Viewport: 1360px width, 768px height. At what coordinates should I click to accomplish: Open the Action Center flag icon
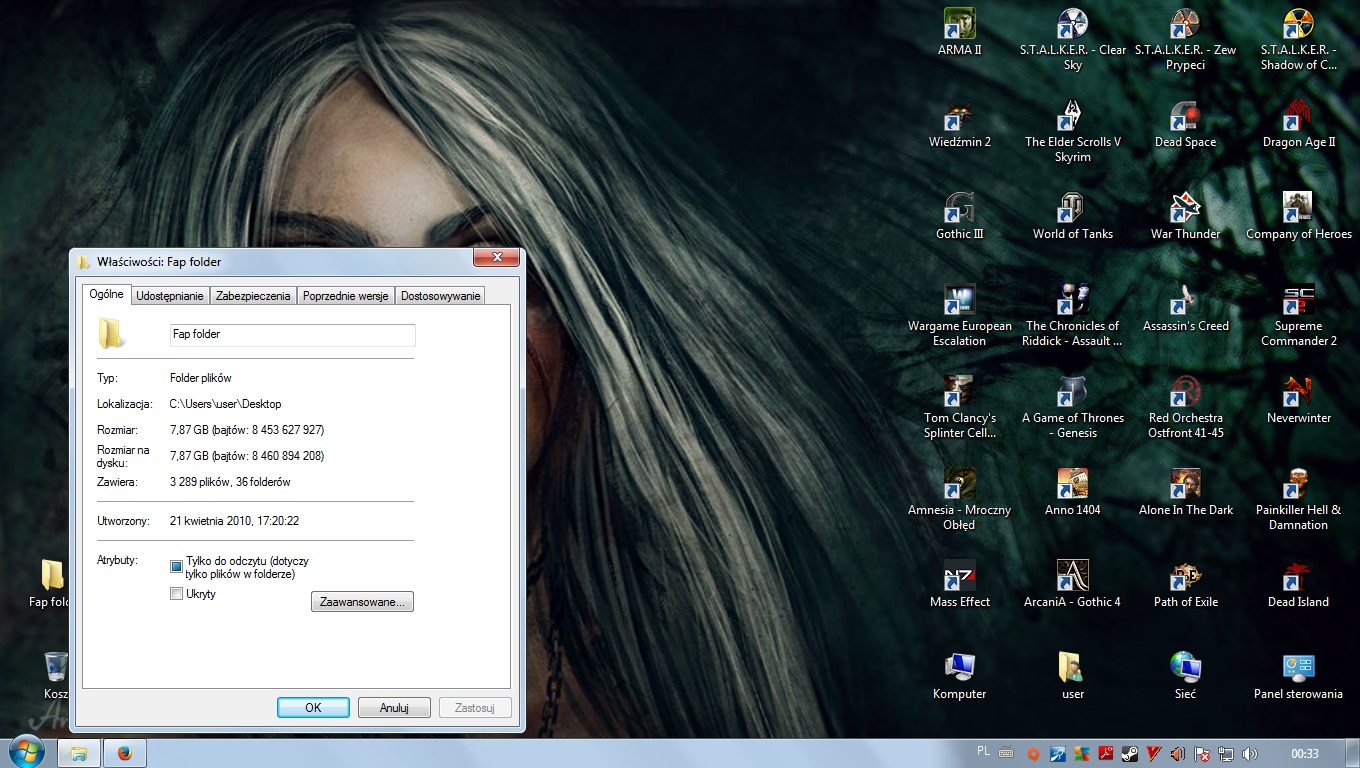[1202, 753]
